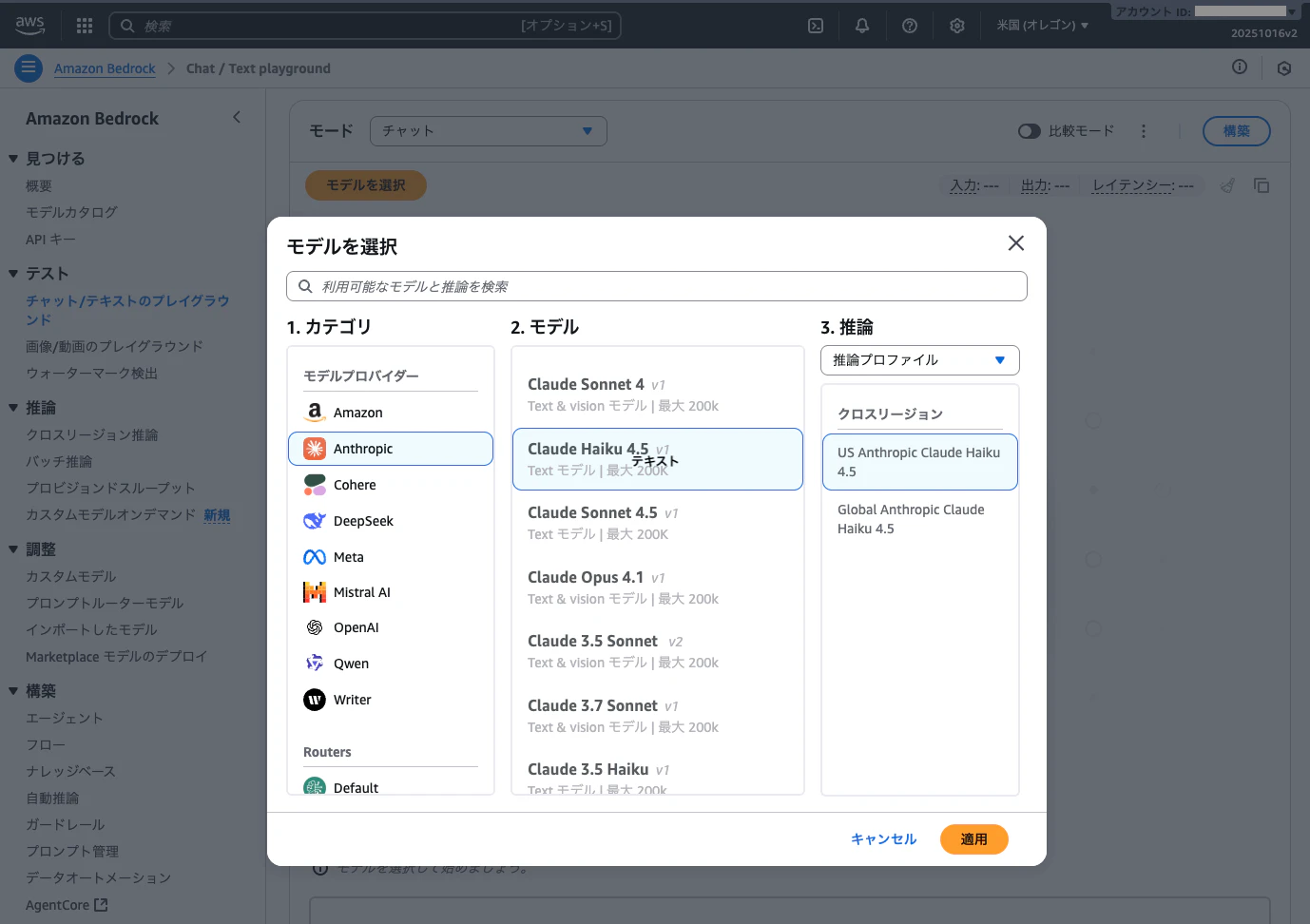Select the Anthropic provider
Viewport: 1310px width, 924px height.
coord(391,449)
